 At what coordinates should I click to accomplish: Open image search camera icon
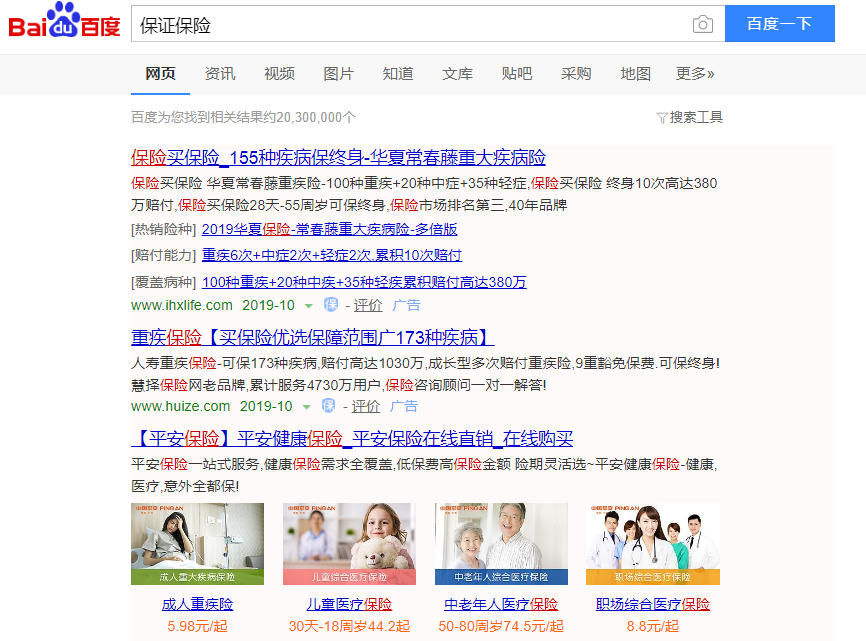click(703, 24)
